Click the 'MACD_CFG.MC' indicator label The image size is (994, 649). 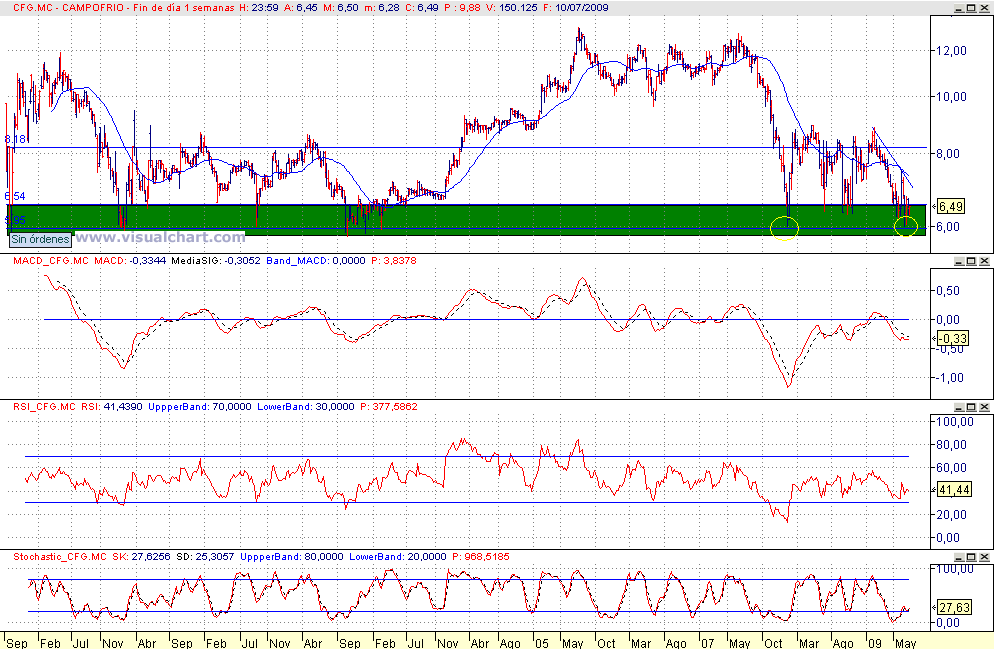click(x=51, y=260)
